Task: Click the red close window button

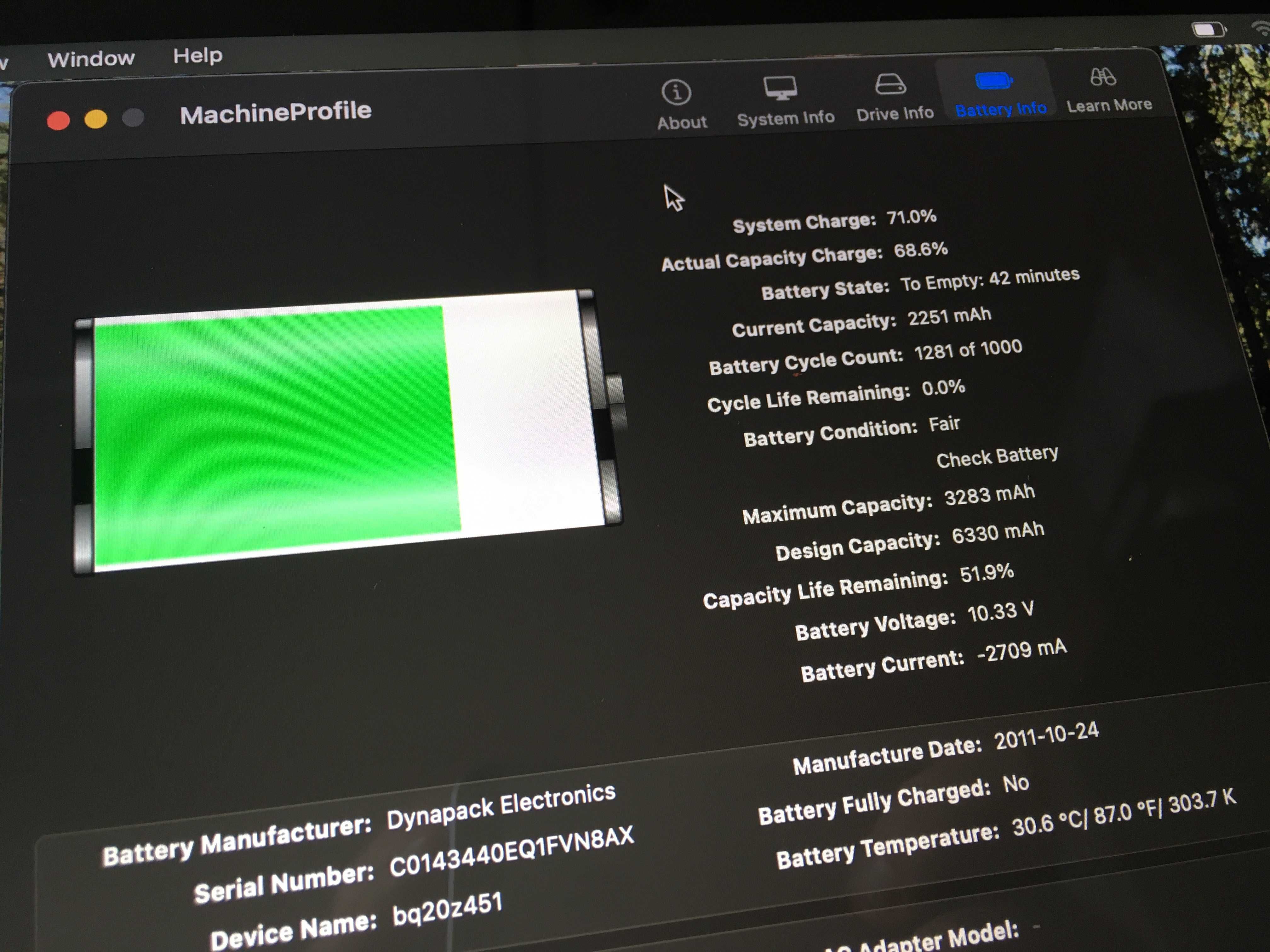Action: [58, 121]
